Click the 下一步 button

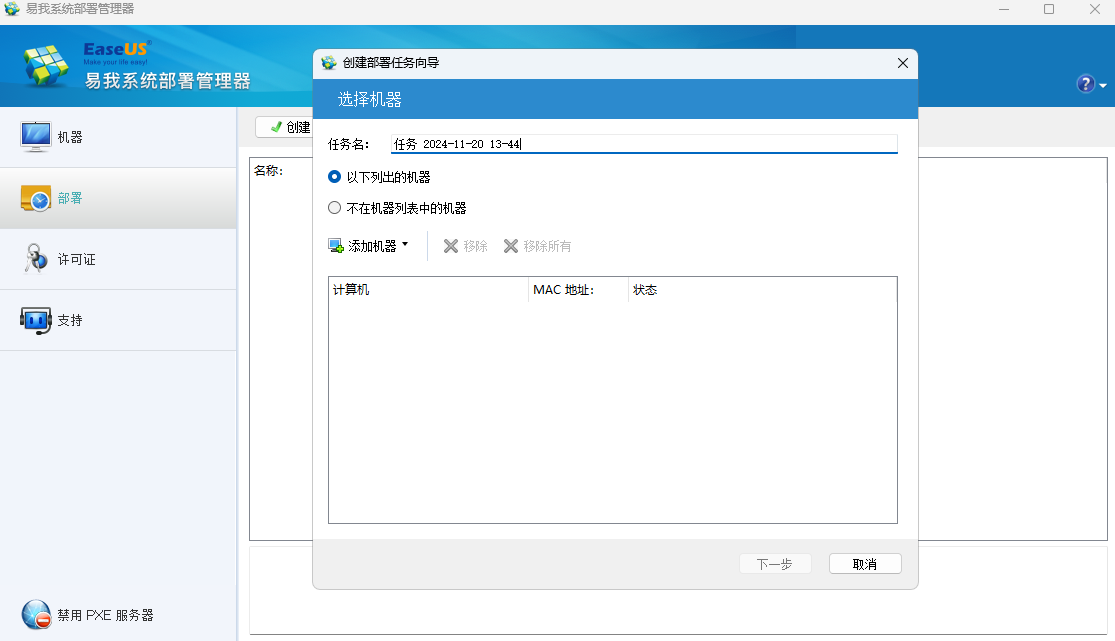[x=775, y=564]
